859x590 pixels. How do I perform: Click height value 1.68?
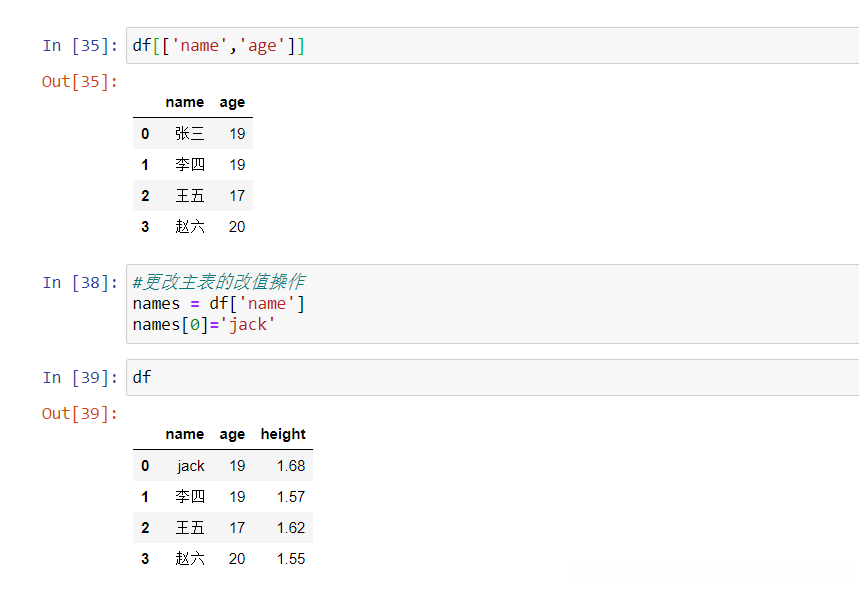pyautogui.click(x=291, y=466)
